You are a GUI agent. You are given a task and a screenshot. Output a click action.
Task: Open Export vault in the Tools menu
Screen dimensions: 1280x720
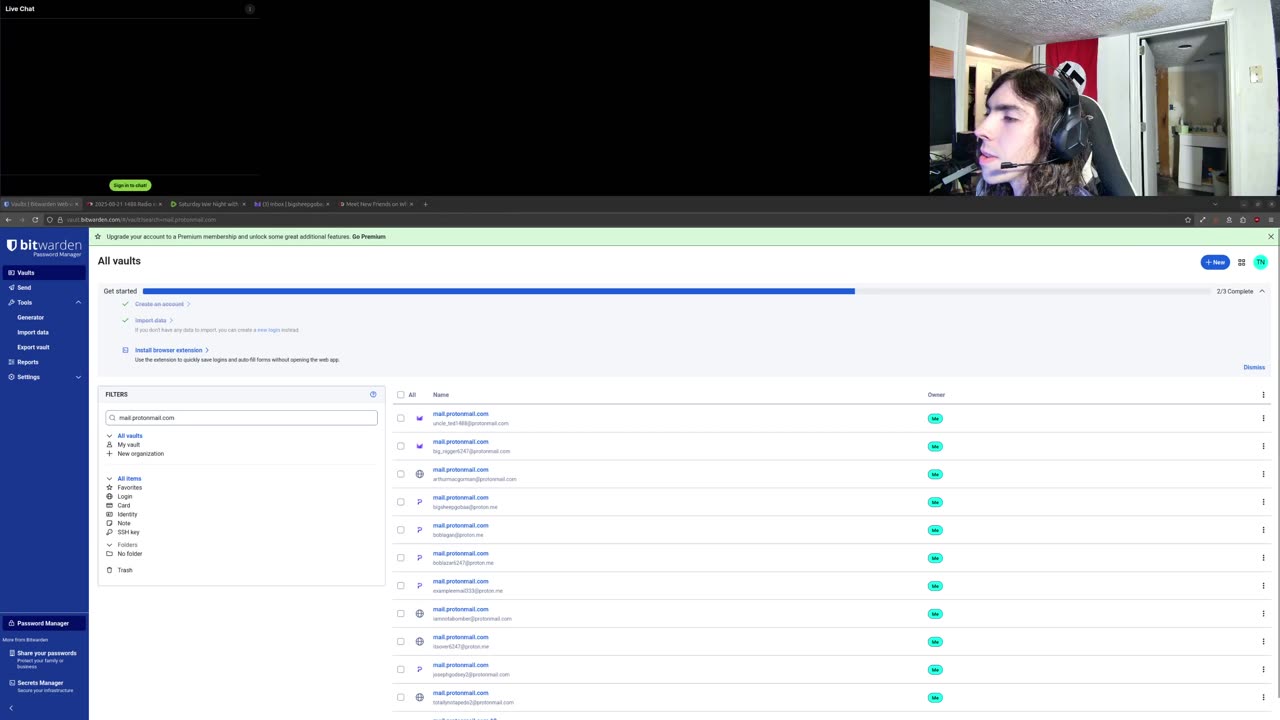pyautogui.click(x=33, y=347)
